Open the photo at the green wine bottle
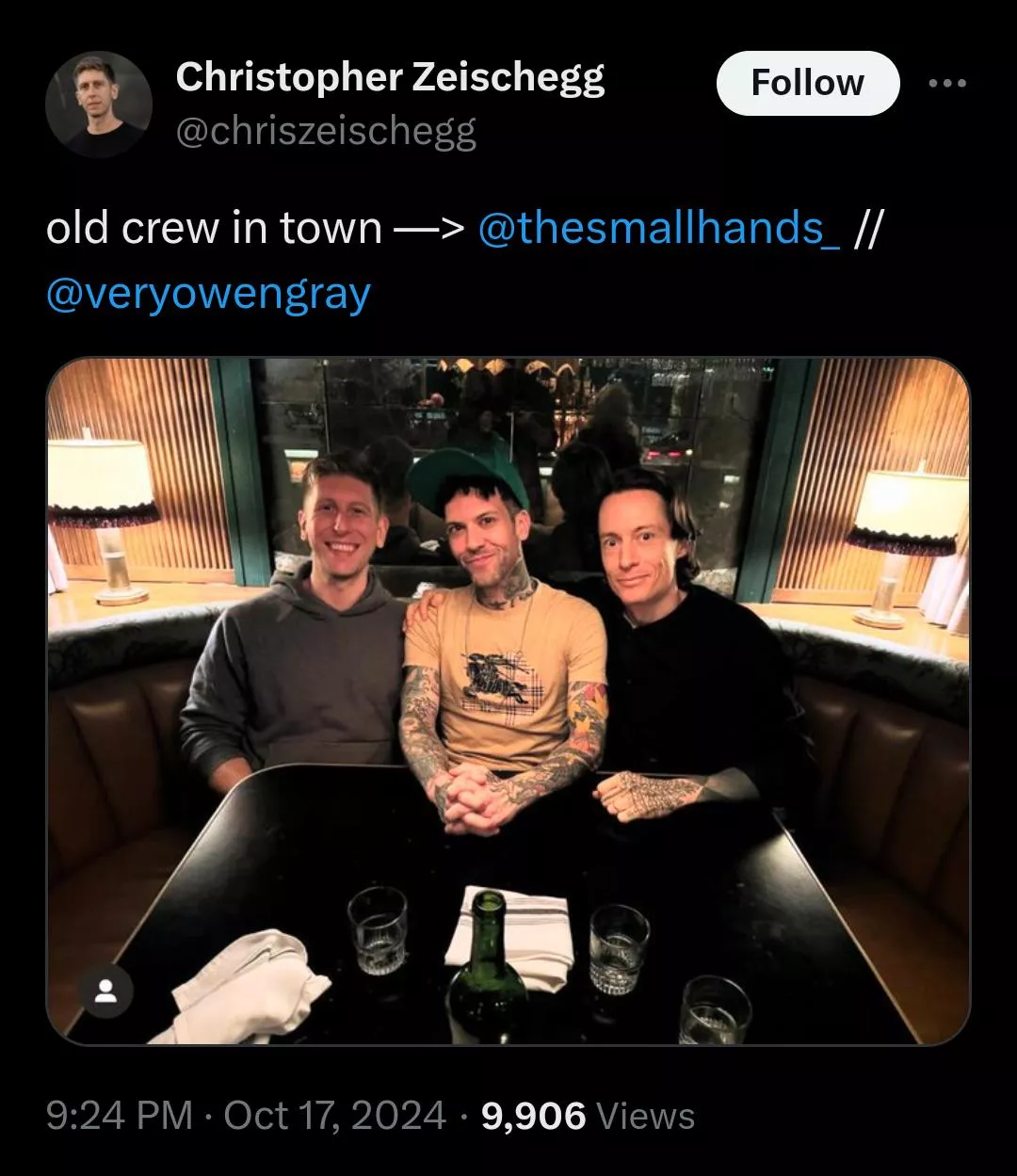The image size is (1017, 1176). tap(487, 968)
